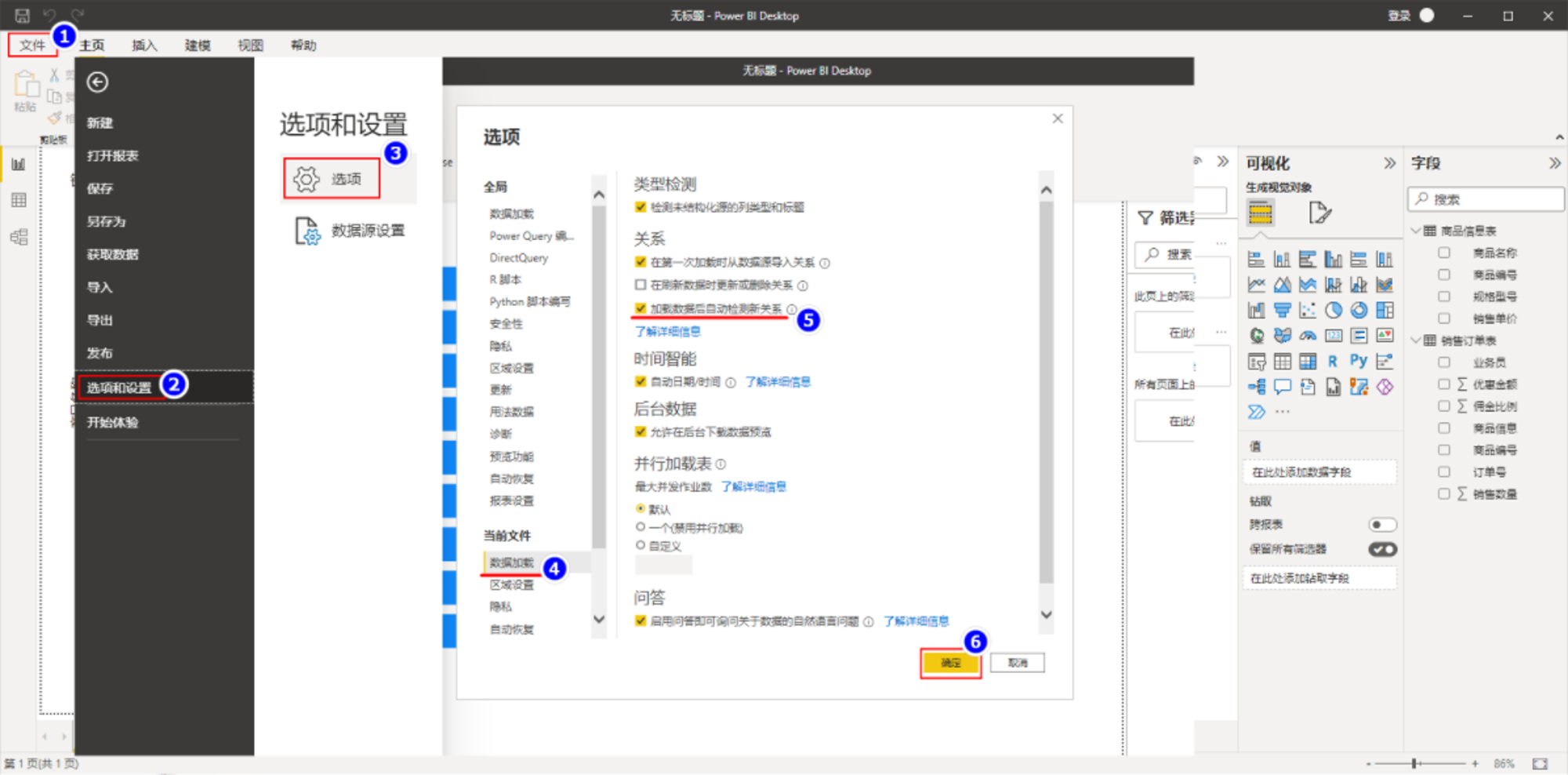This screenshot has height=775, width=1568.
Task: Check the 商品名称 field checkbox
Action: point(1444,253)
